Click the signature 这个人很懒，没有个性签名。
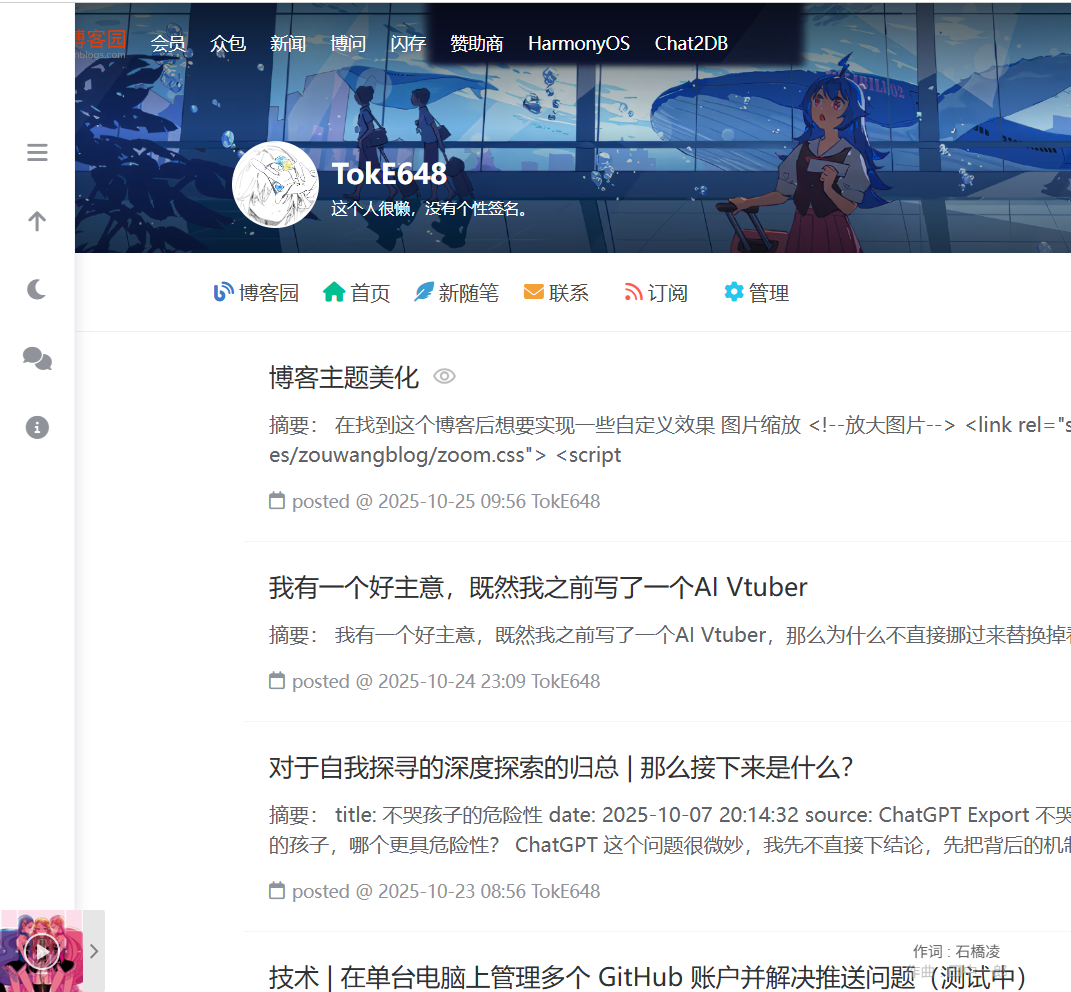This screenshot has height=992, width=1071. 431,208
